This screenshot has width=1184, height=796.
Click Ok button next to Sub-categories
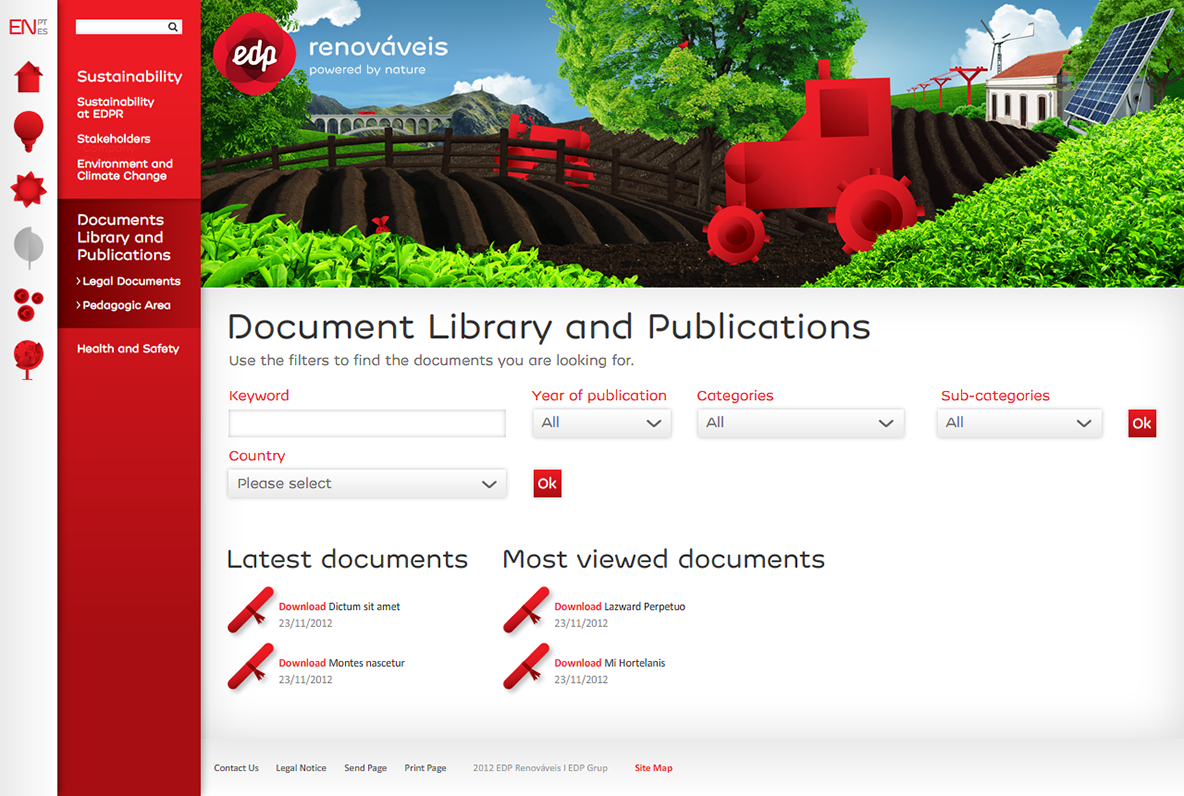coord(1142,423)
